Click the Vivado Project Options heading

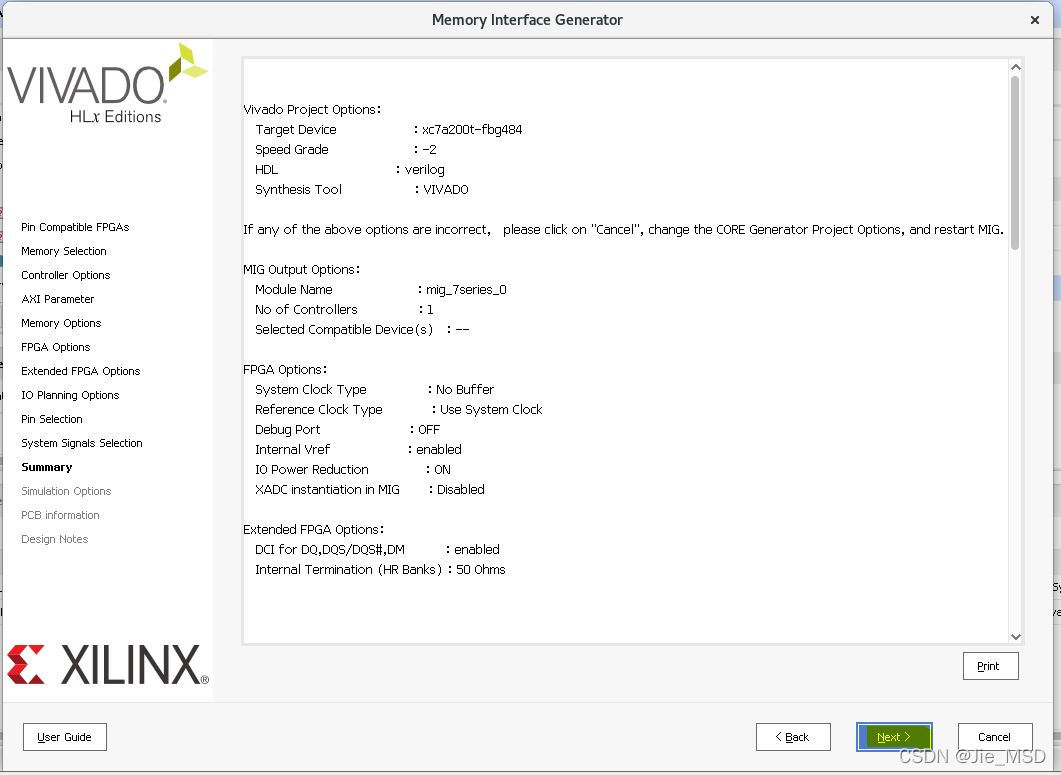coord(312,110)
